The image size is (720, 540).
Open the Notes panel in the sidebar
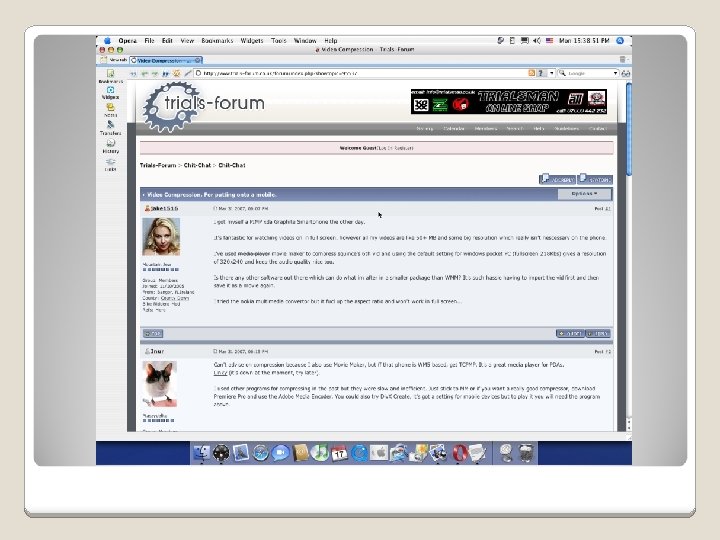click(110, 110)
